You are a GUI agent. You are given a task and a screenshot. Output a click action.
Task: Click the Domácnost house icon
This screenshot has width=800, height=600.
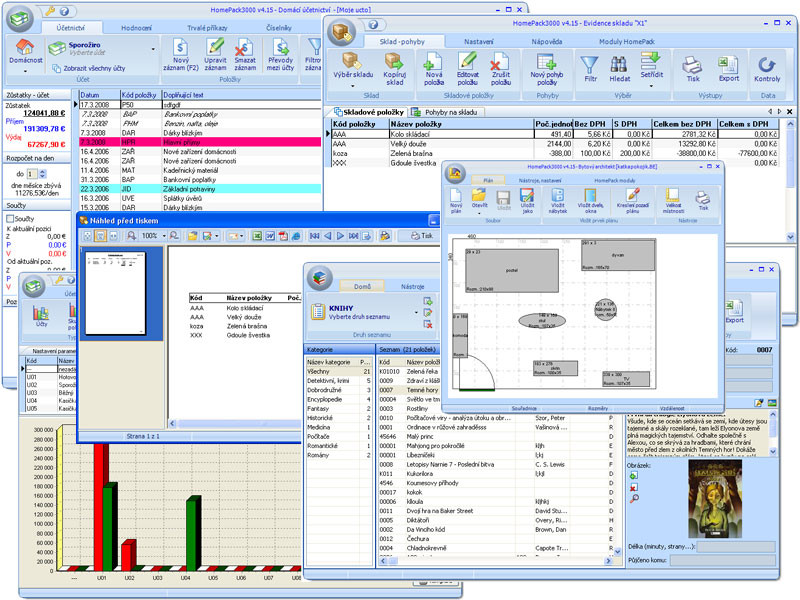coord(25,47)
